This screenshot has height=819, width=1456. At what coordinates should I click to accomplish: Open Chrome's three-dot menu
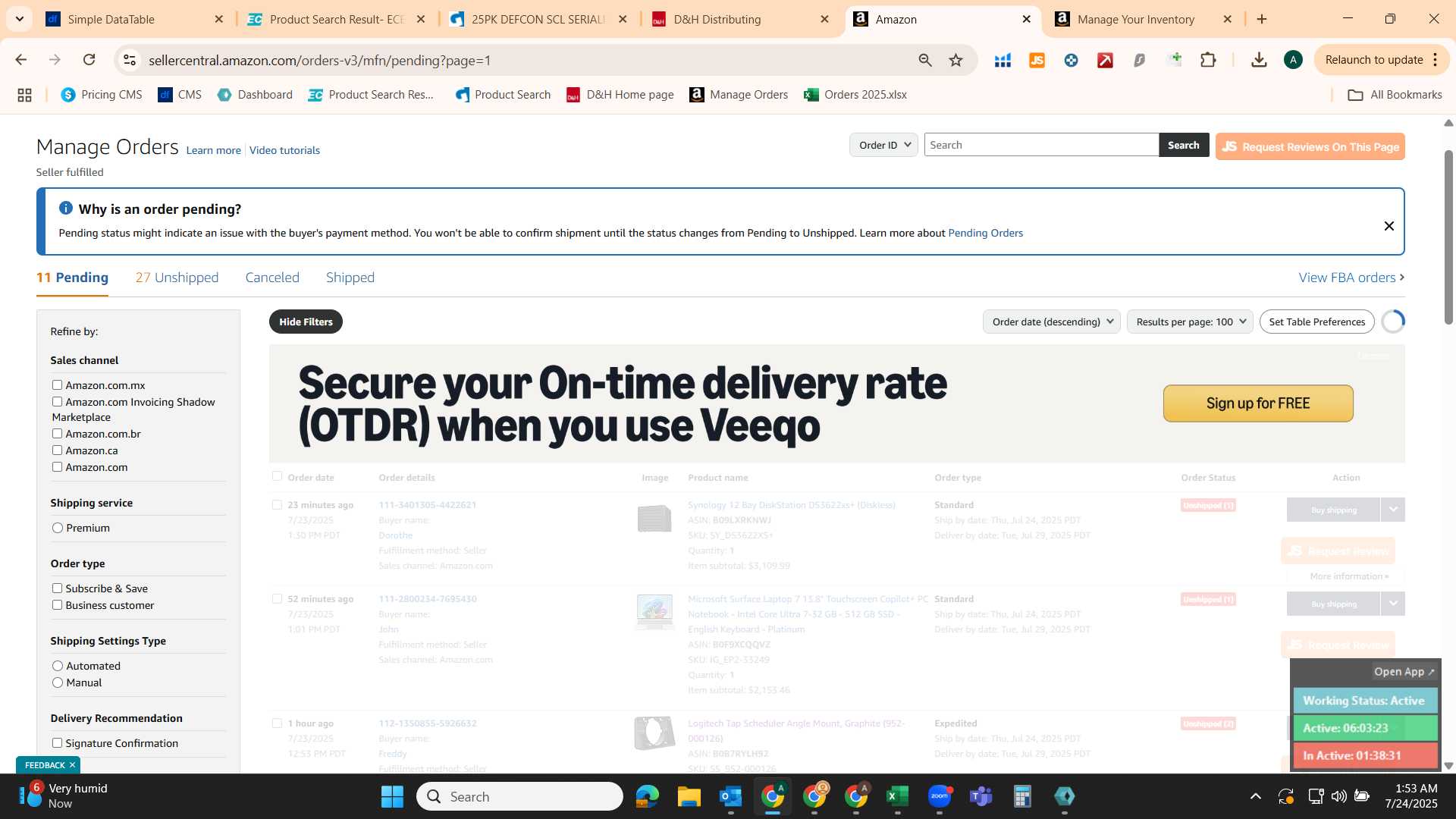coord(1436,60)
